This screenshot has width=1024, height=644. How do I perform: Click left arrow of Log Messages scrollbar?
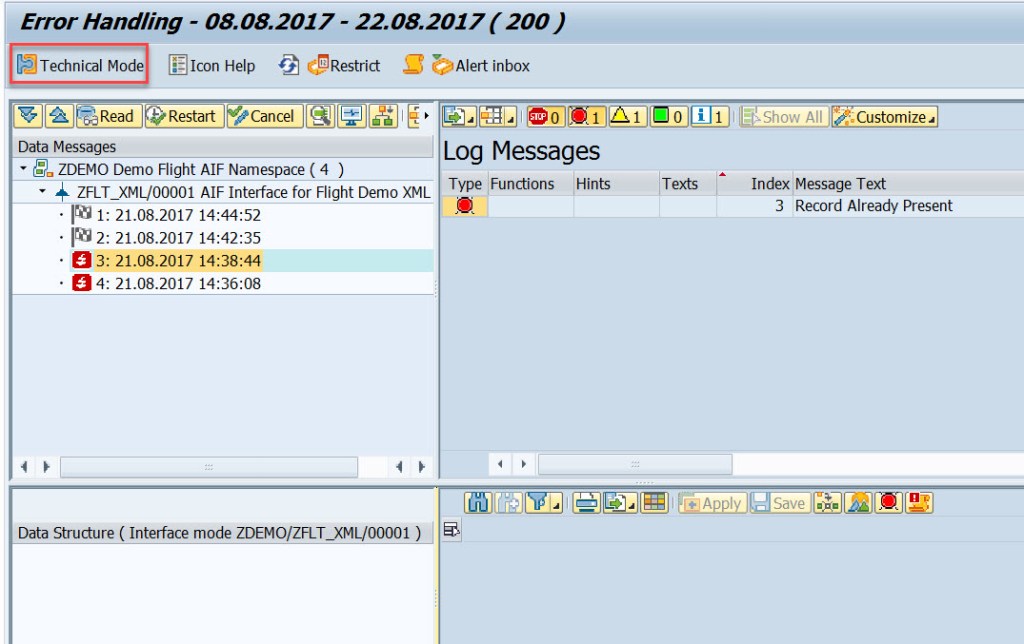(500, 464)
